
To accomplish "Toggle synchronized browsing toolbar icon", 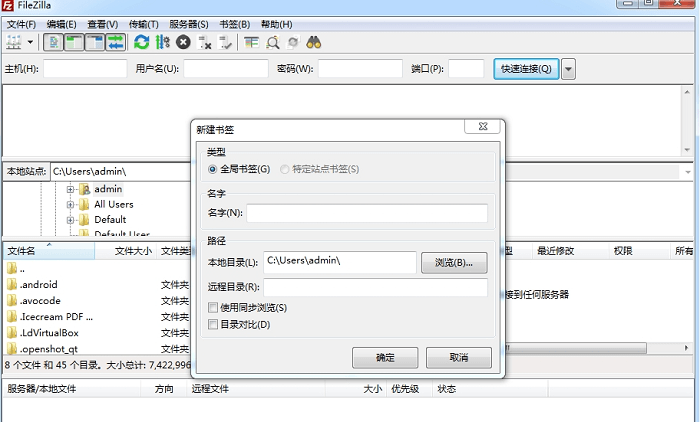I will (293, 43).
